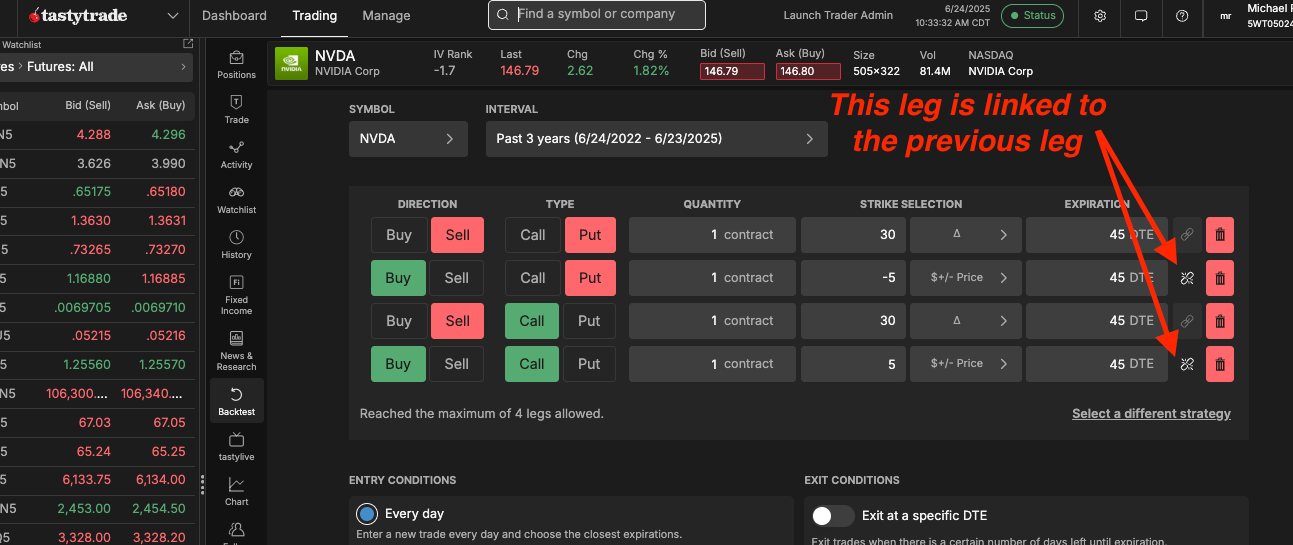Set fourth leg type to Put

[590, 364]
